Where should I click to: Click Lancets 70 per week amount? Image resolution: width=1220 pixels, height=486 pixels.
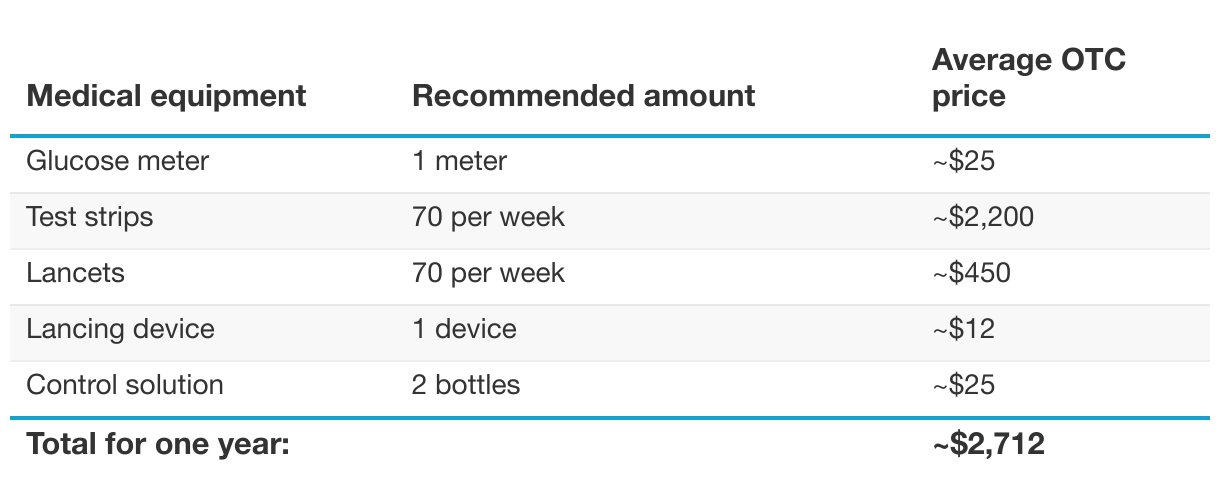coord(488,273)
